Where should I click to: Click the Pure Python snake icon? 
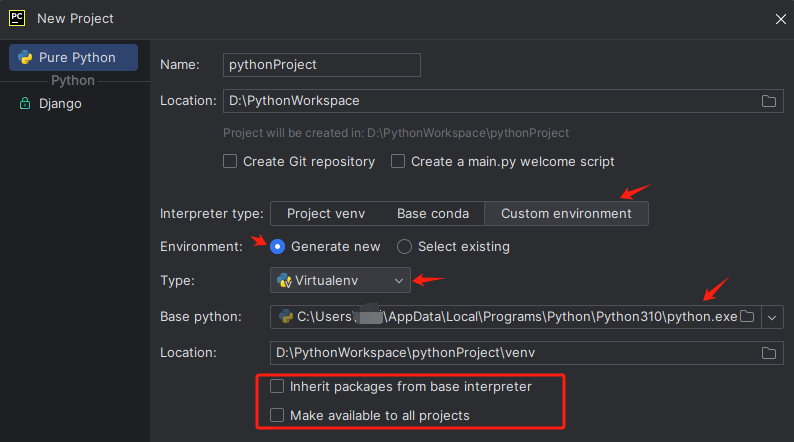pos(25,57)
